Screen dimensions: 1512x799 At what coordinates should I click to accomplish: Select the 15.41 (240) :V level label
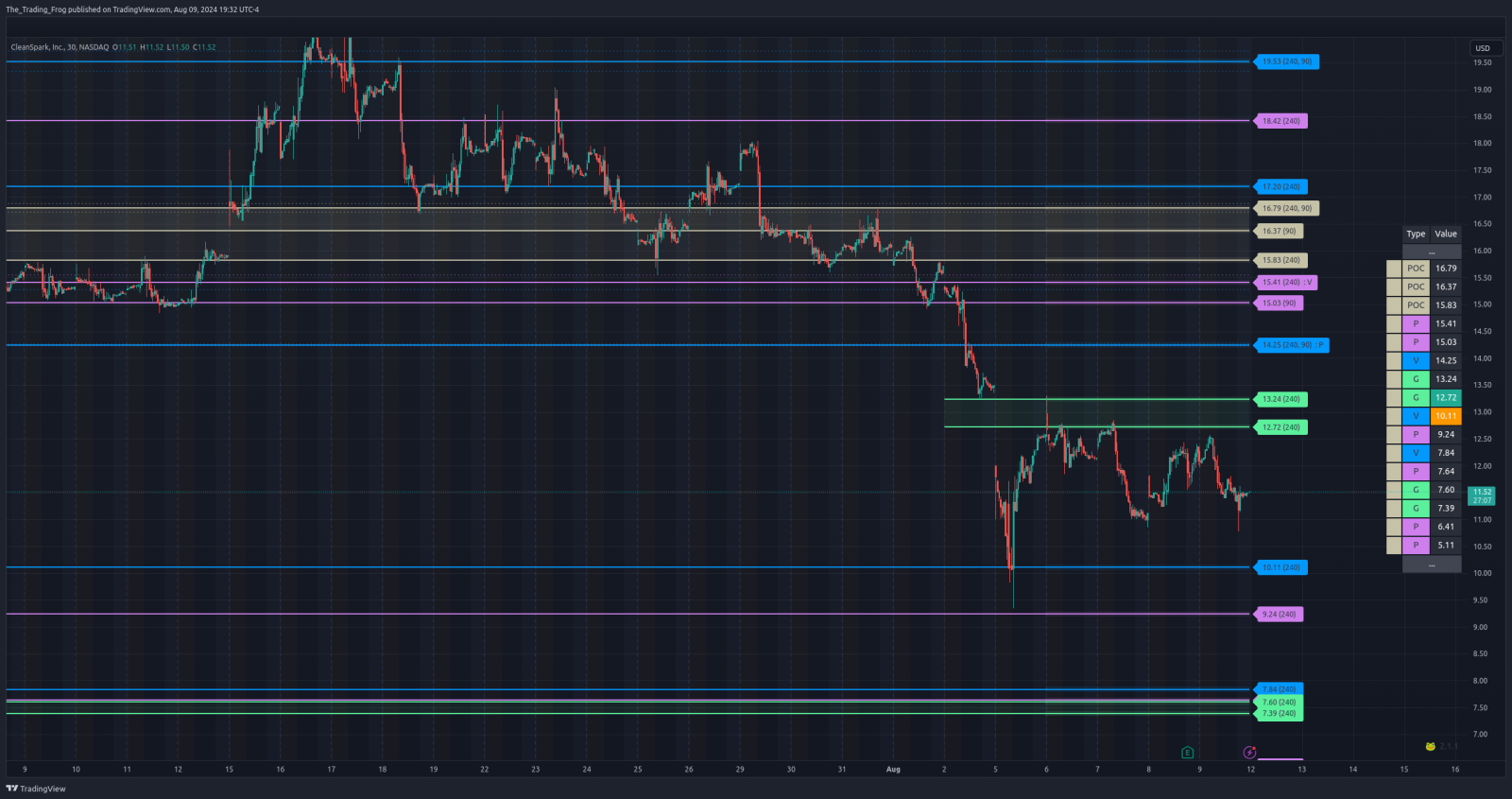[x=1287, y=282]
